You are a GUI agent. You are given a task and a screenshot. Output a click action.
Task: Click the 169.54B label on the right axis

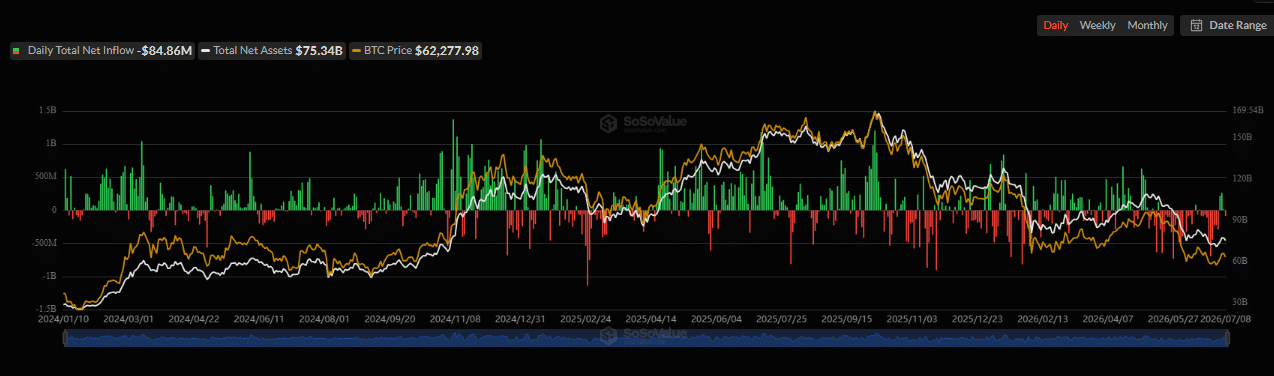[1248, 111]
